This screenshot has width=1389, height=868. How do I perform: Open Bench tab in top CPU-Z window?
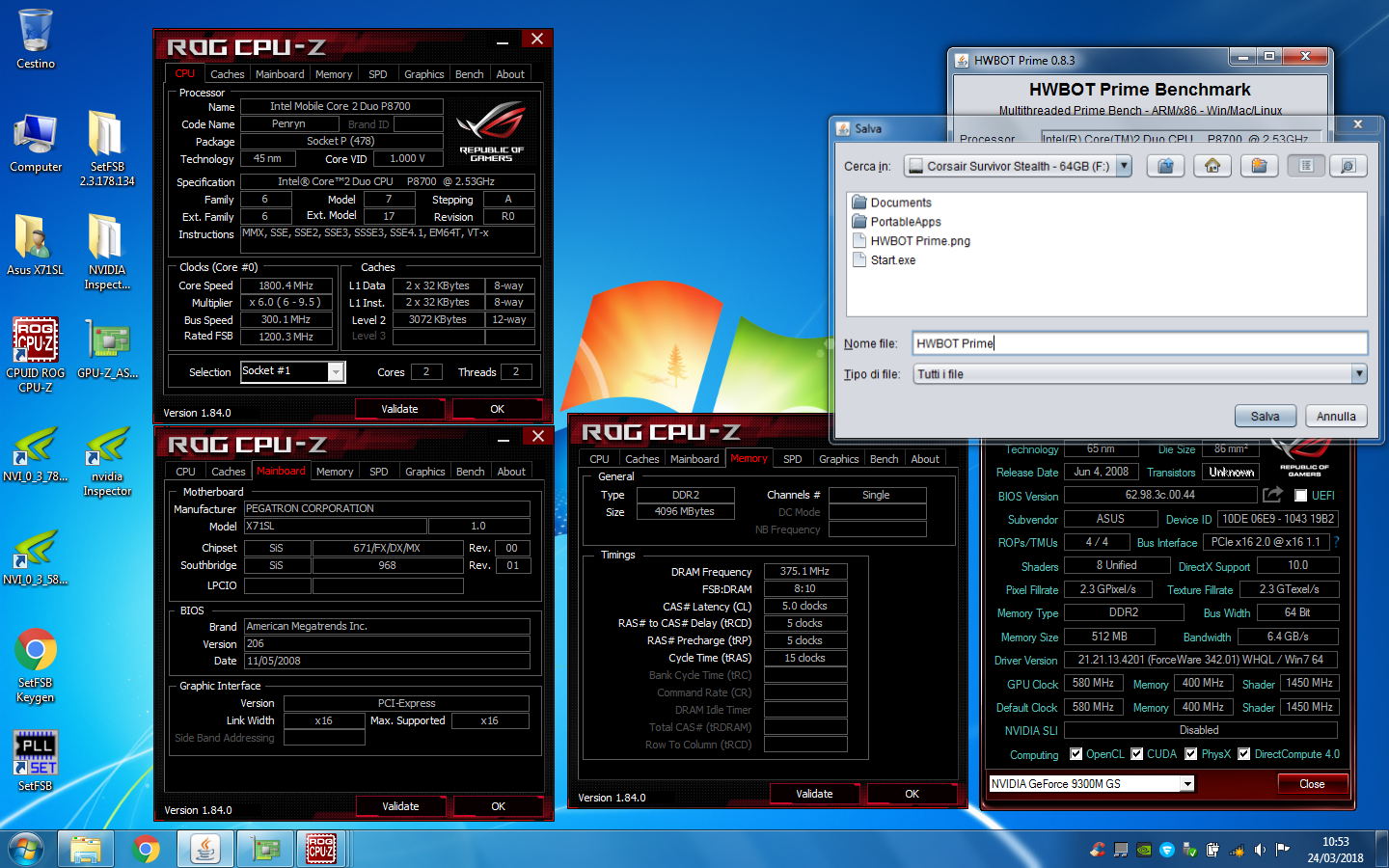pyautogui.click(x=470, y=74)
